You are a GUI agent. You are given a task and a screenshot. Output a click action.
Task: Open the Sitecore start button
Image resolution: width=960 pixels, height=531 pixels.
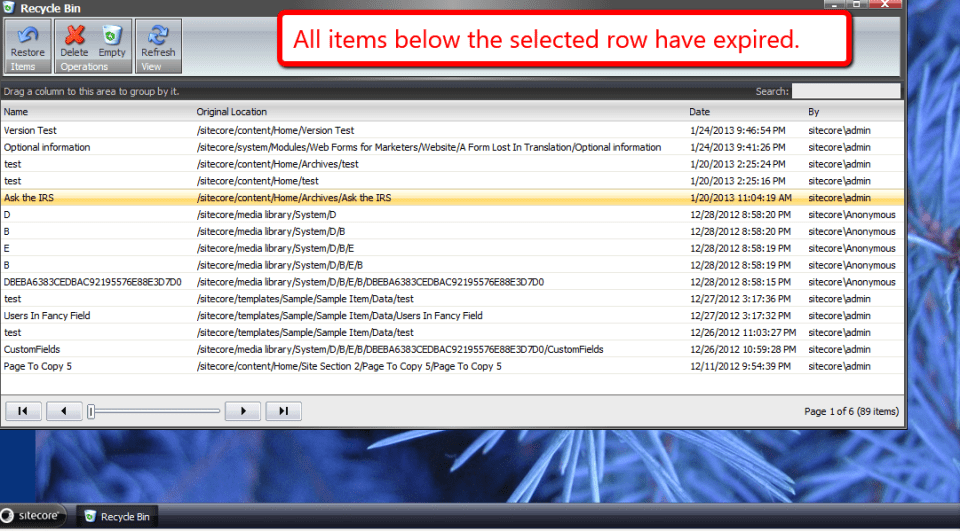tap(35, 516)
